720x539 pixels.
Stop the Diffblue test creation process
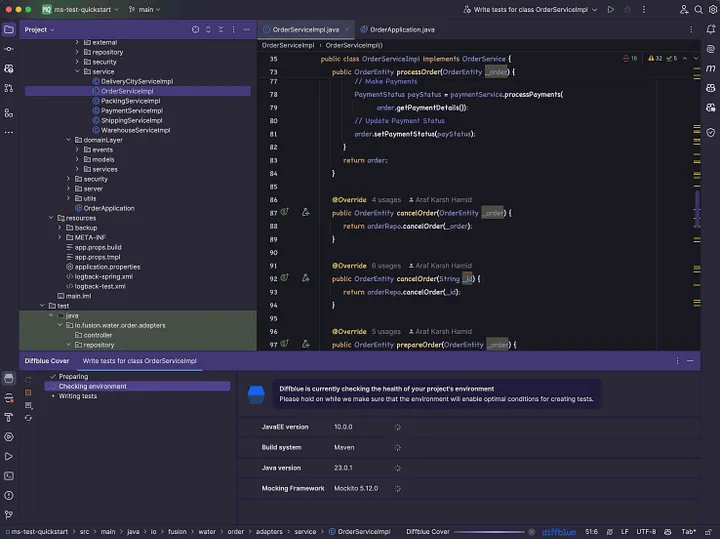click(x=29, y=392)
